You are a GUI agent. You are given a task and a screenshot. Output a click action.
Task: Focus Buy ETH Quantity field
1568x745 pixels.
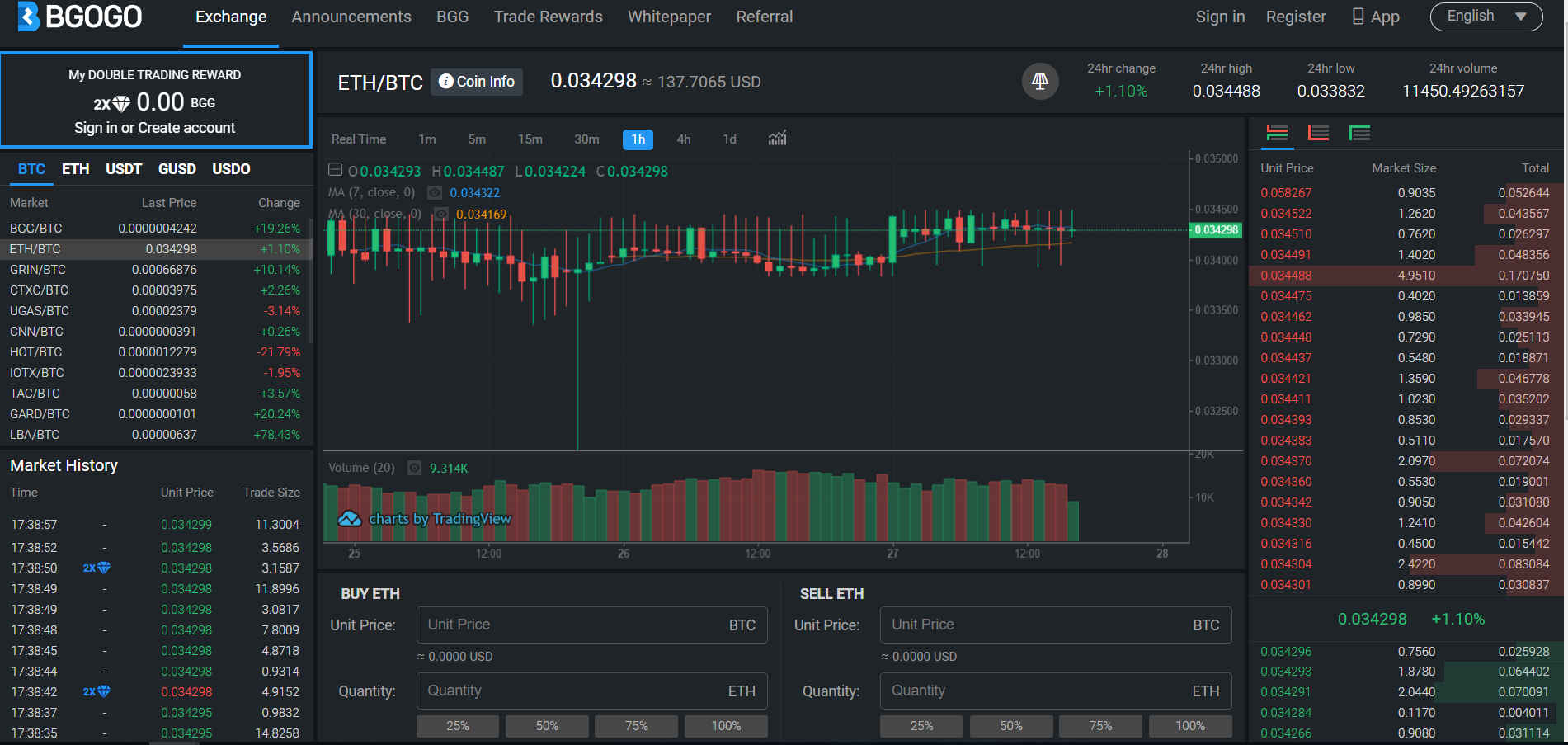pyautogui.click(x=592, y=691)
